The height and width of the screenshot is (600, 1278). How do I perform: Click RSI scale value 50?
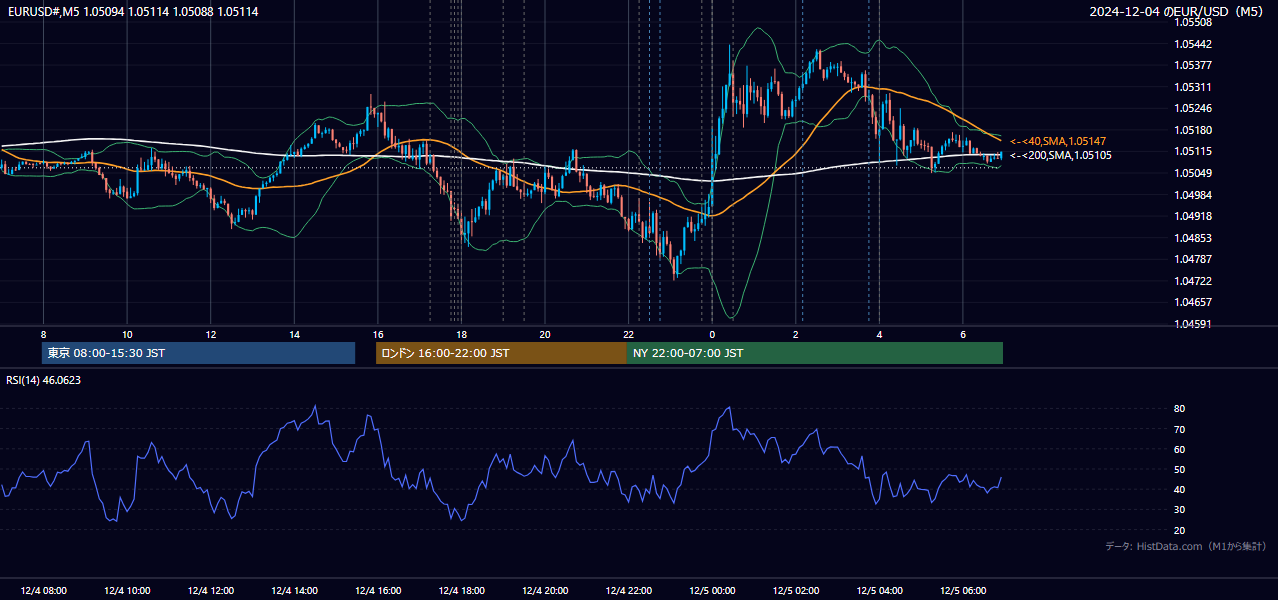1180,470
